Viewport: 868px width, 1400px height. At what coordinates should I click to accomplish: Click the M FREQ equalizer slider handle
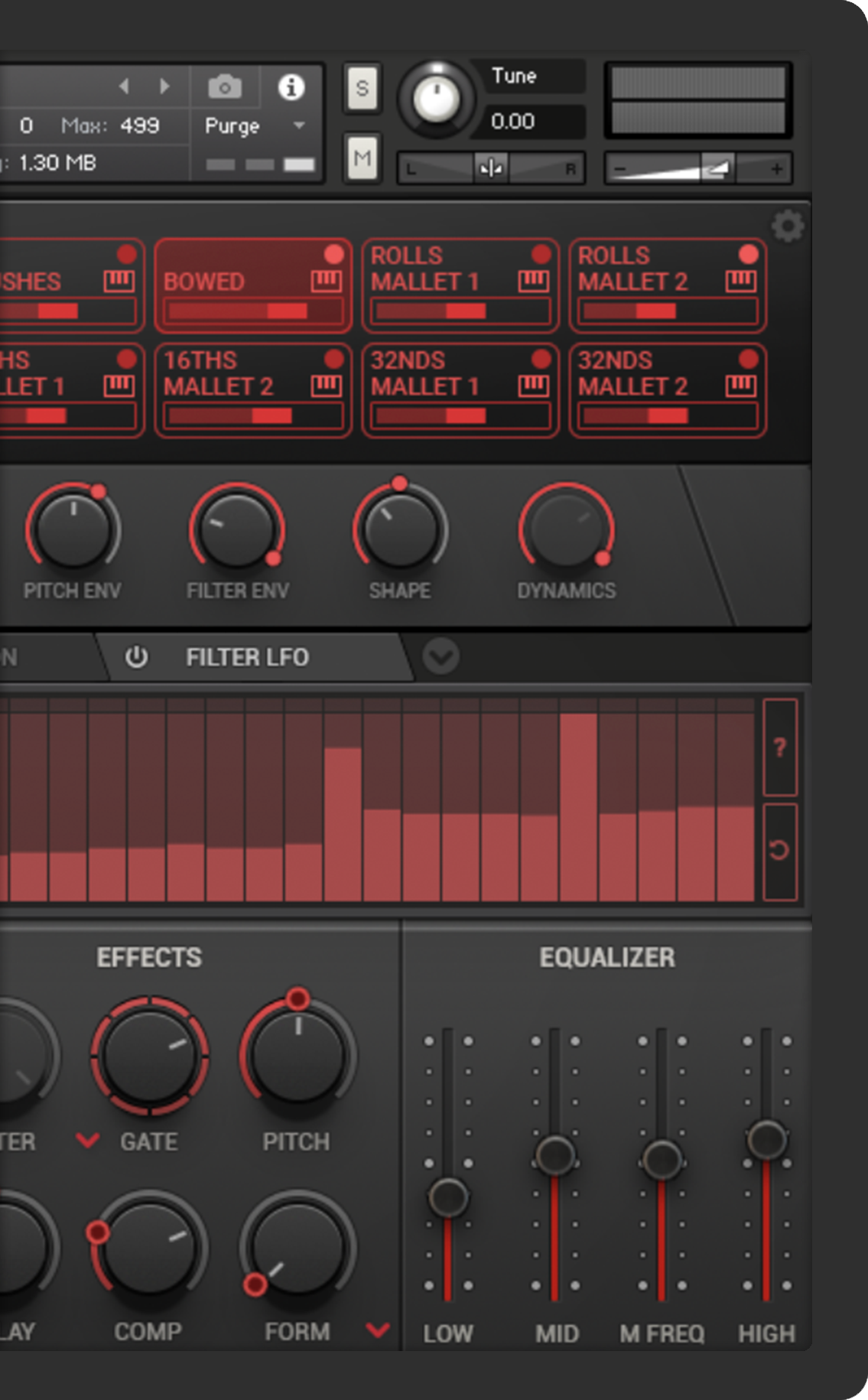(x=662, y=1159)
